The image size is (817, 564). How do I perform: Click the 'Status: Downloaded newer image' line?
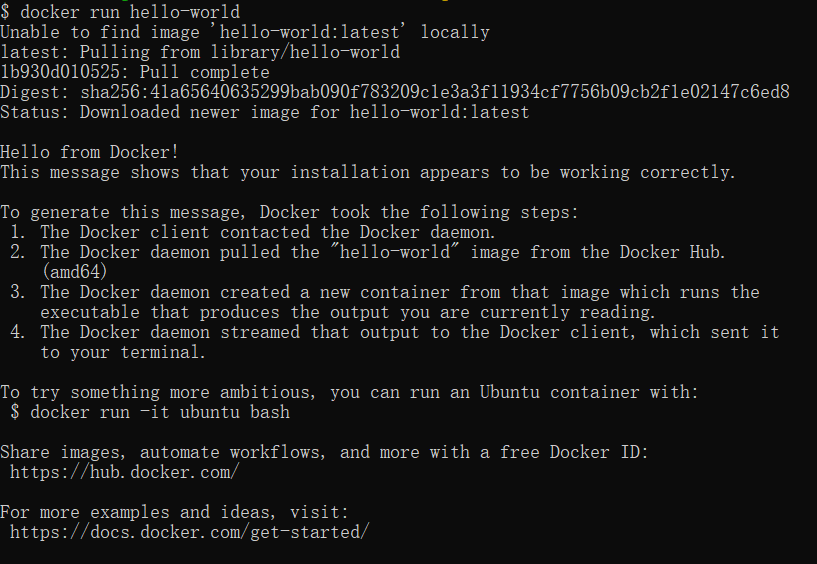265,112
